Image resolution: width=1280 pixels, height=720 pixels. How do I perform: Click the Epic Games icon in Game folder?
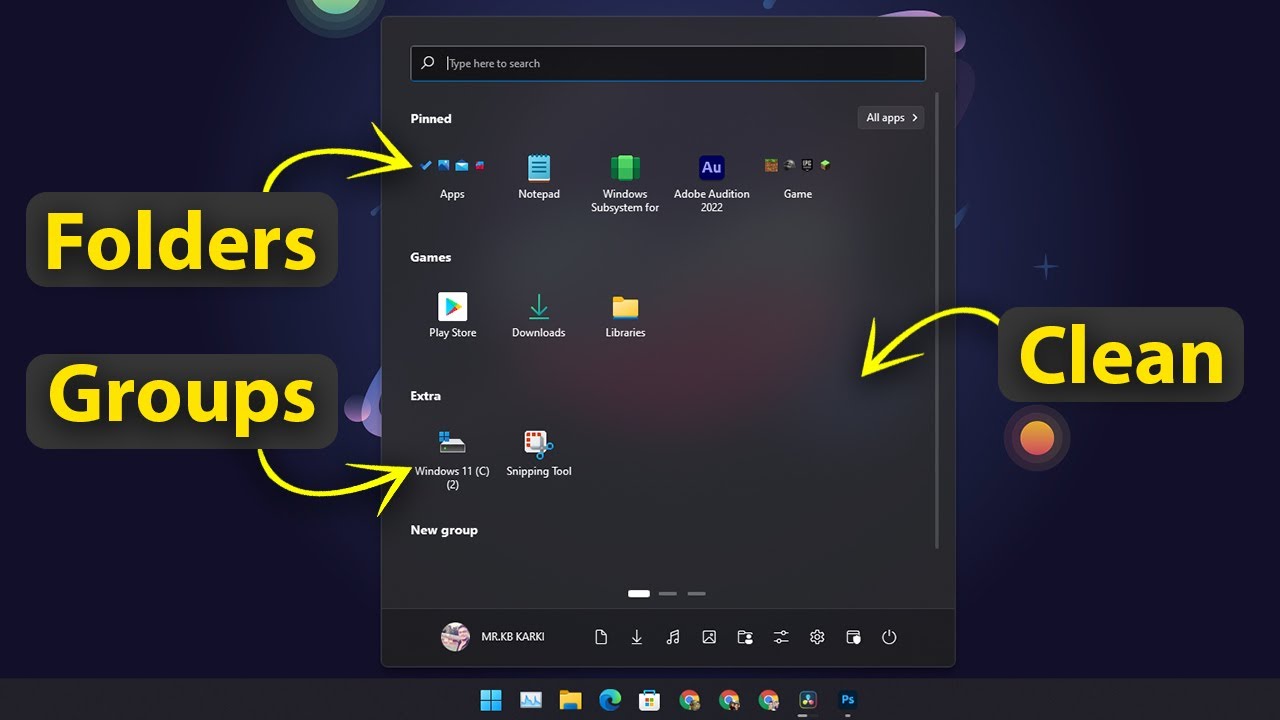point(807,165)
